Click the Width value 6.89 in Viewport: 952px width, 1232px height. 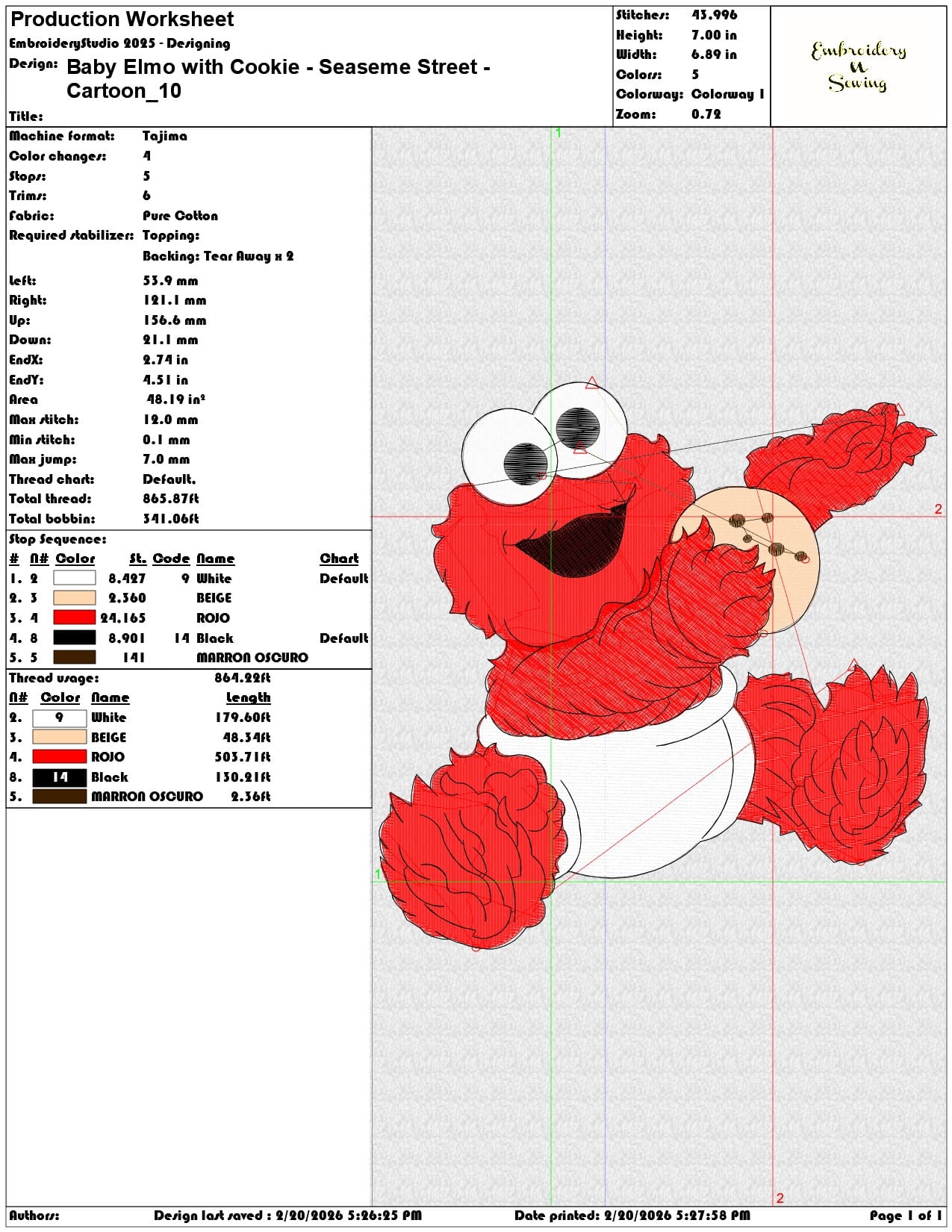pos(714,55)
